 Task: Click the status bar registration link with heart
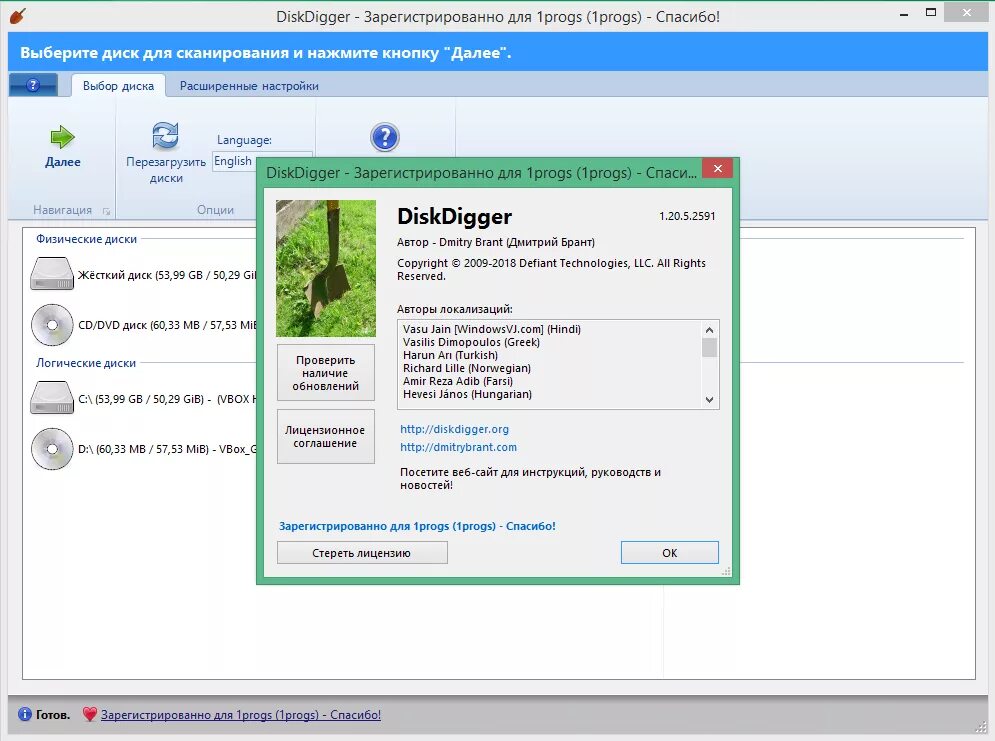241,714
